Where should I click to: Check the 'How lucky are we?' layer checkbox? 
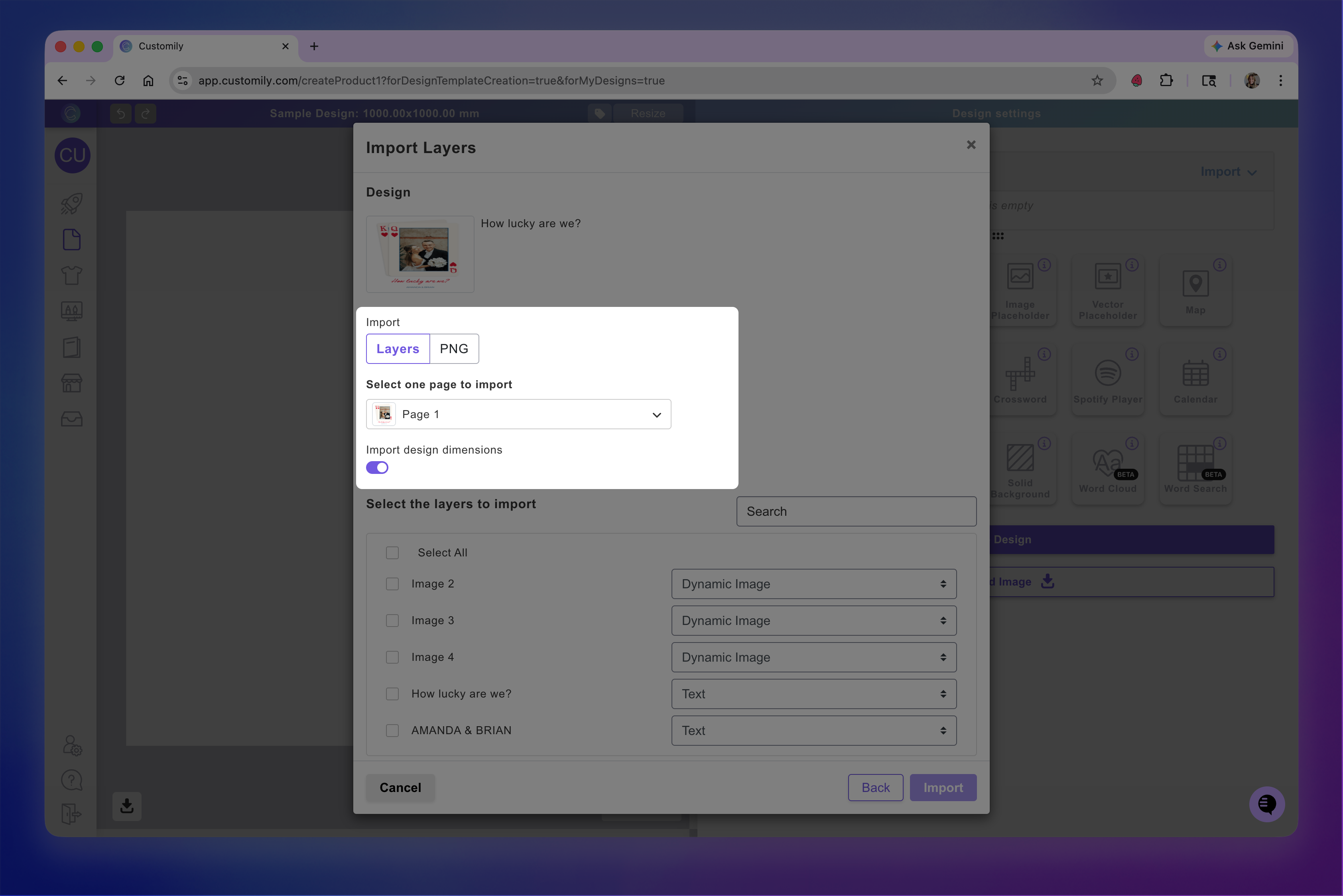click(x=392, y=694)
